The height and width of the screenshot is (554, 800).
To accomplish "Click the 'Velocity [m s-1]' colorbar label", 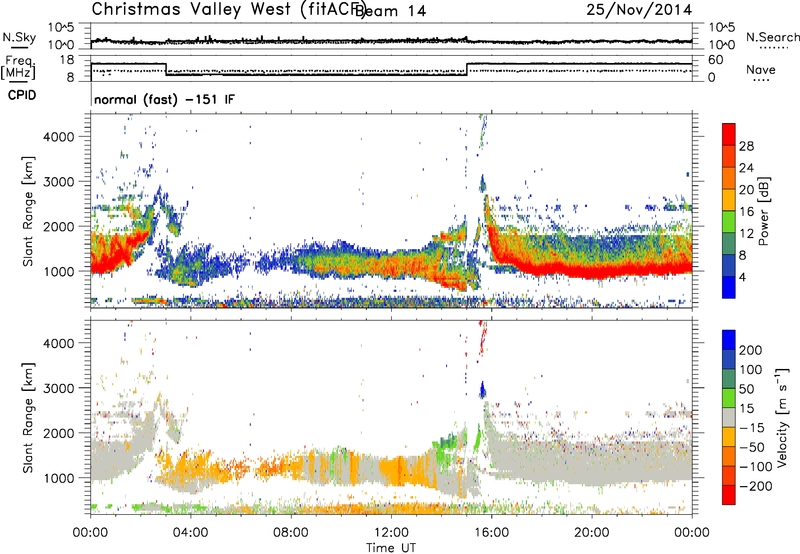I will point(782,417).
